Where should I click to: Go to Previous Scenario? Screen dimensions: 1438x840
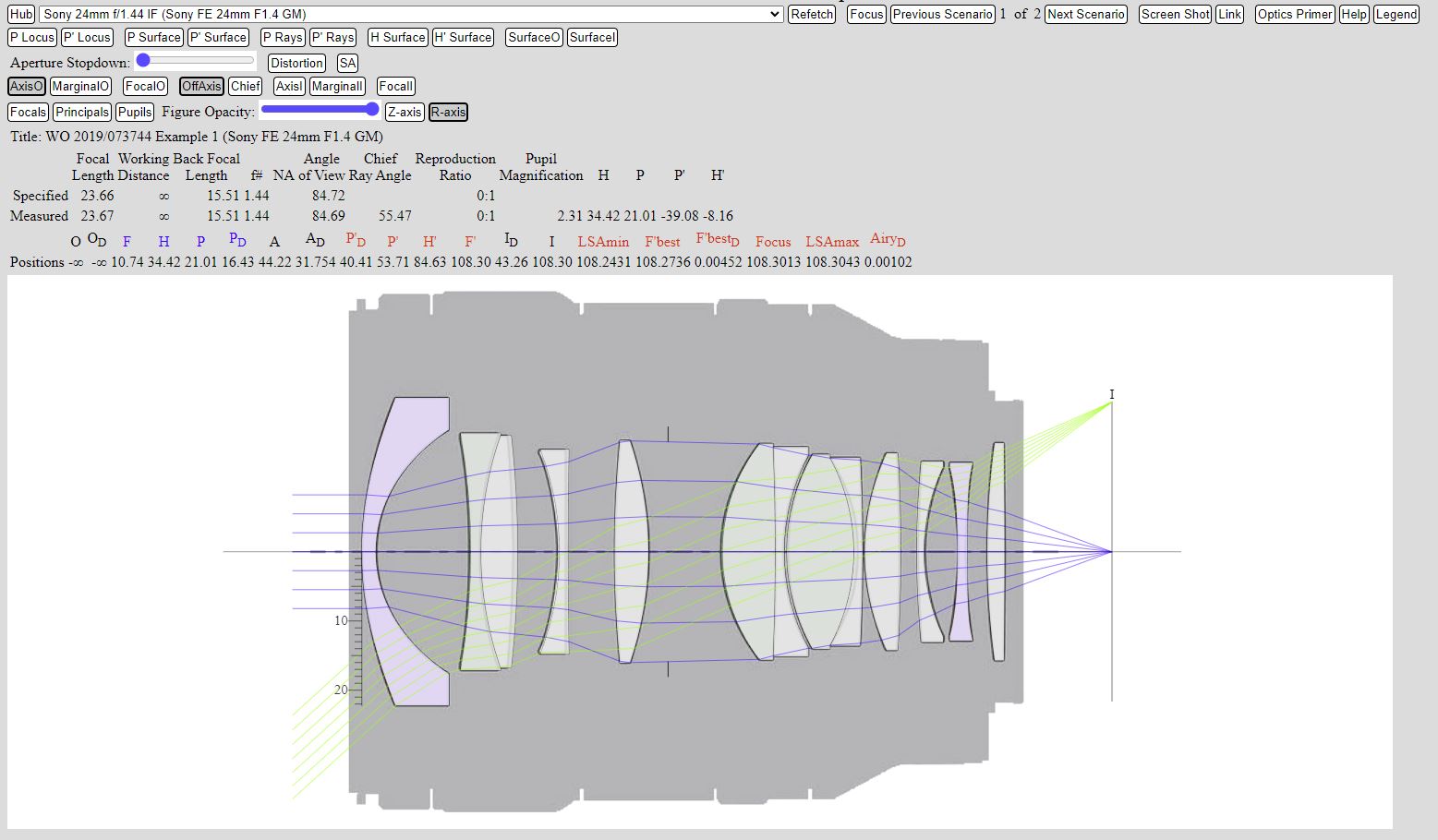pos(943,14)
